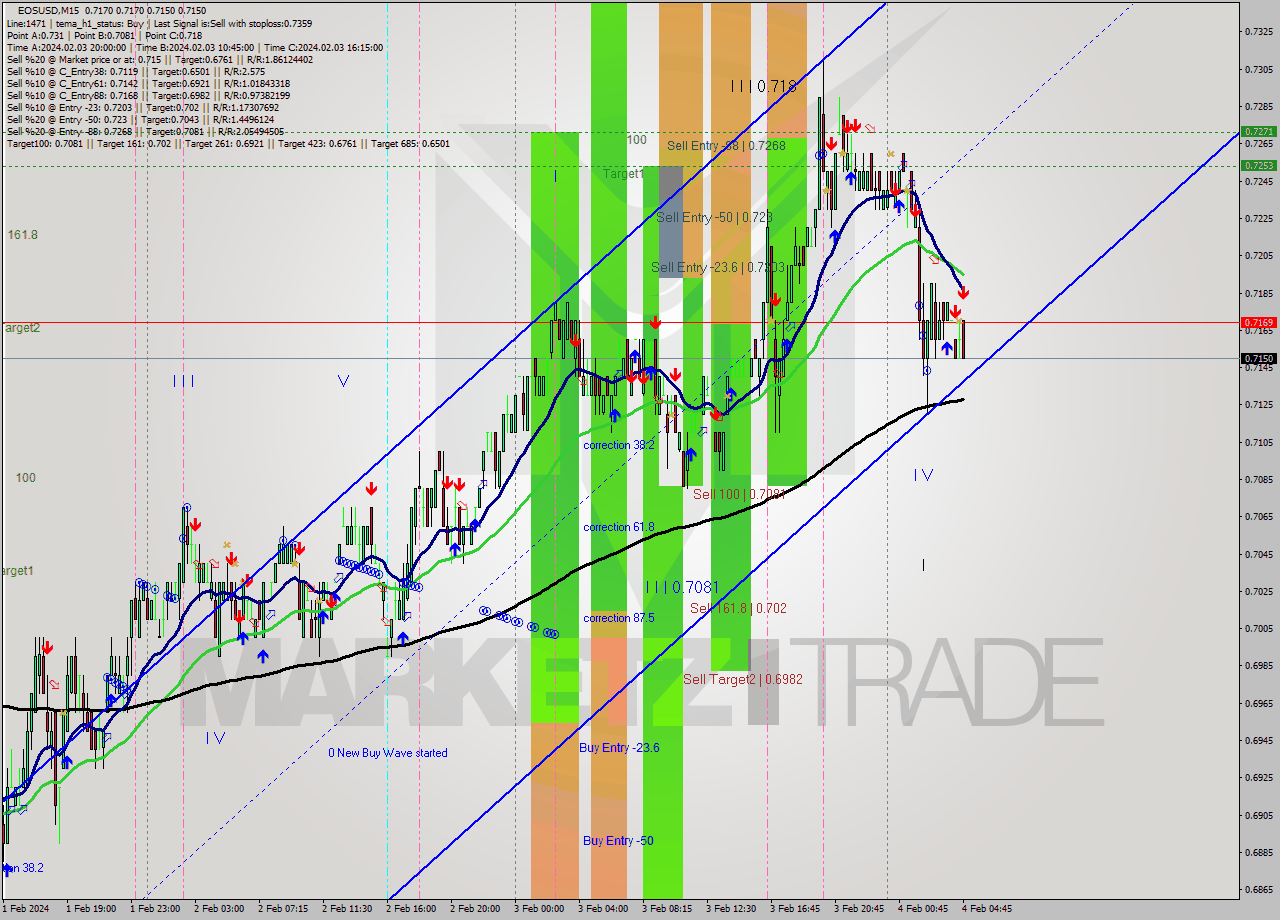Click the 'Sell %20 @ Market price' line
This screenshot has height=920, width=1280.
160,59
